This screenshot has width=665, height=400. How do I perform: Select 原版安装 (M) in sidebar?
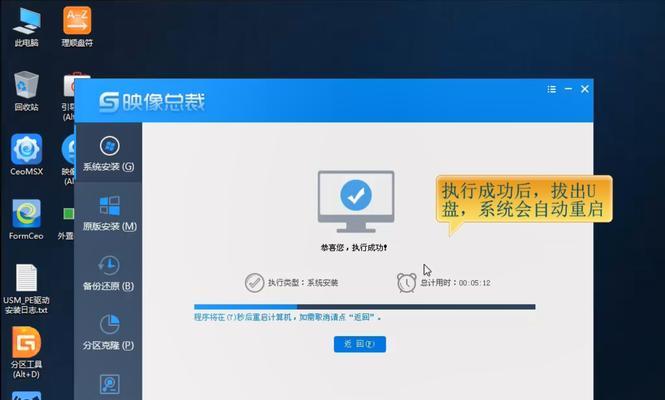click(x=109, y=213)
